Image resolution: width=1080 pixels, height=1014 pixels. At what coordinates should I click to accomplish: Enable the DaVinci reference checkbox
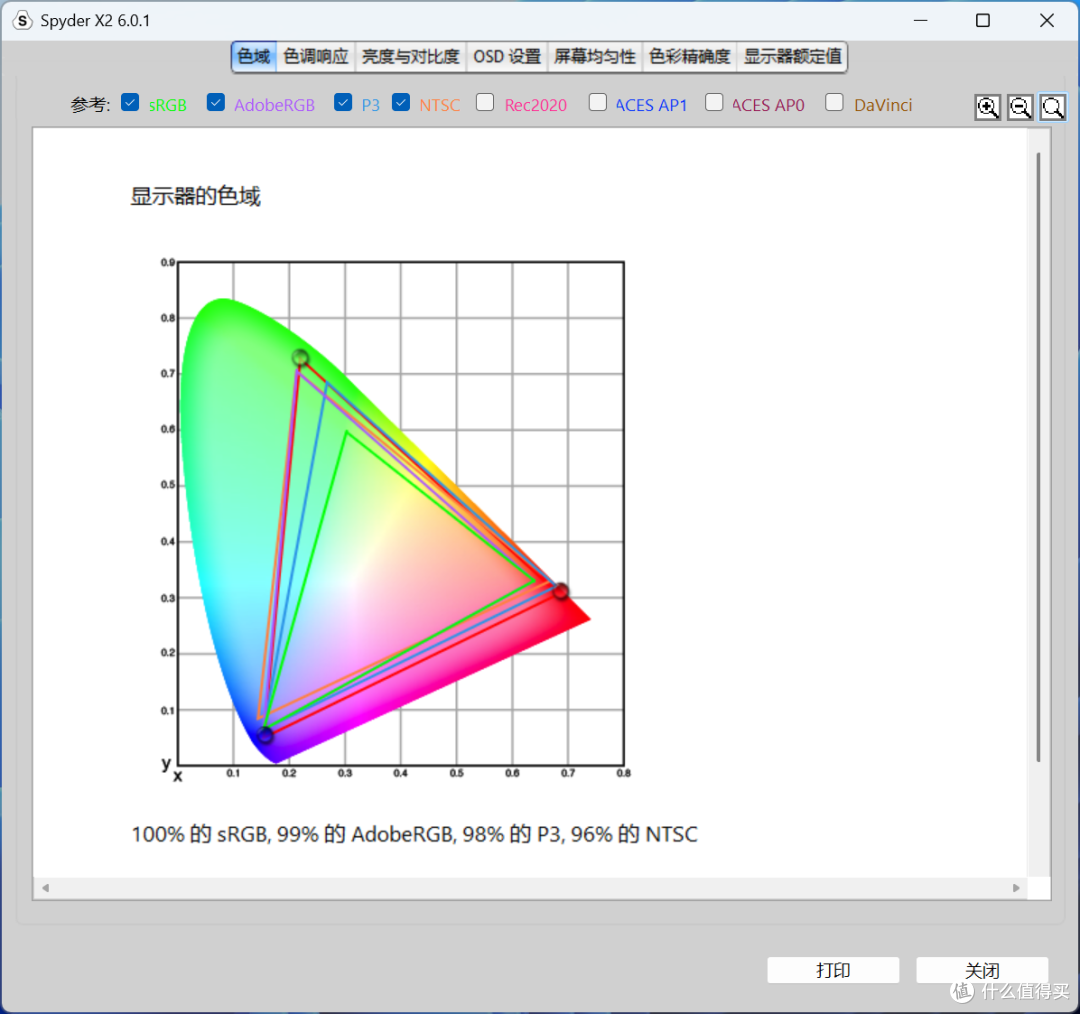(x=834, y=102)
